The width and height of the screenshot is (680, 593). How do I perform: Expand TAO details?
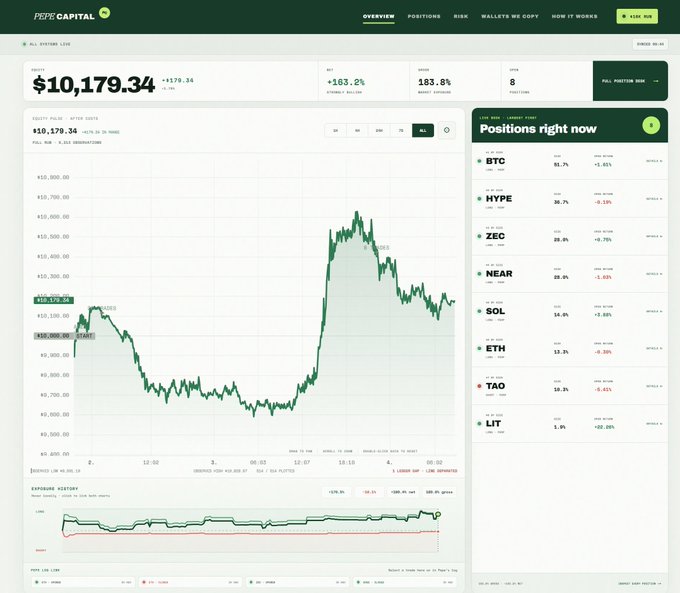654,386
